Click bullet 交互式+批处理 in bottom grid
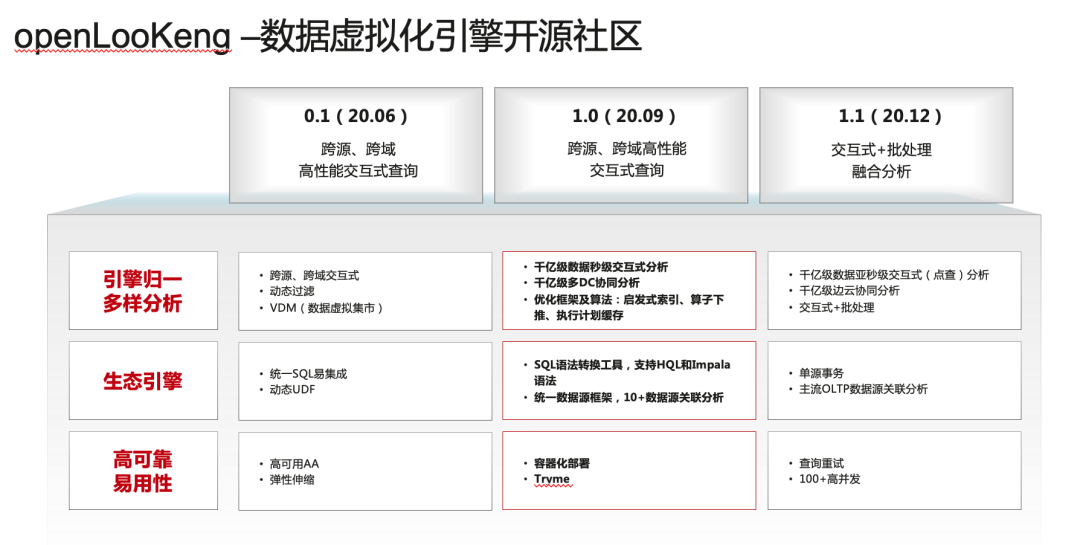 click(x=836, y=307)
